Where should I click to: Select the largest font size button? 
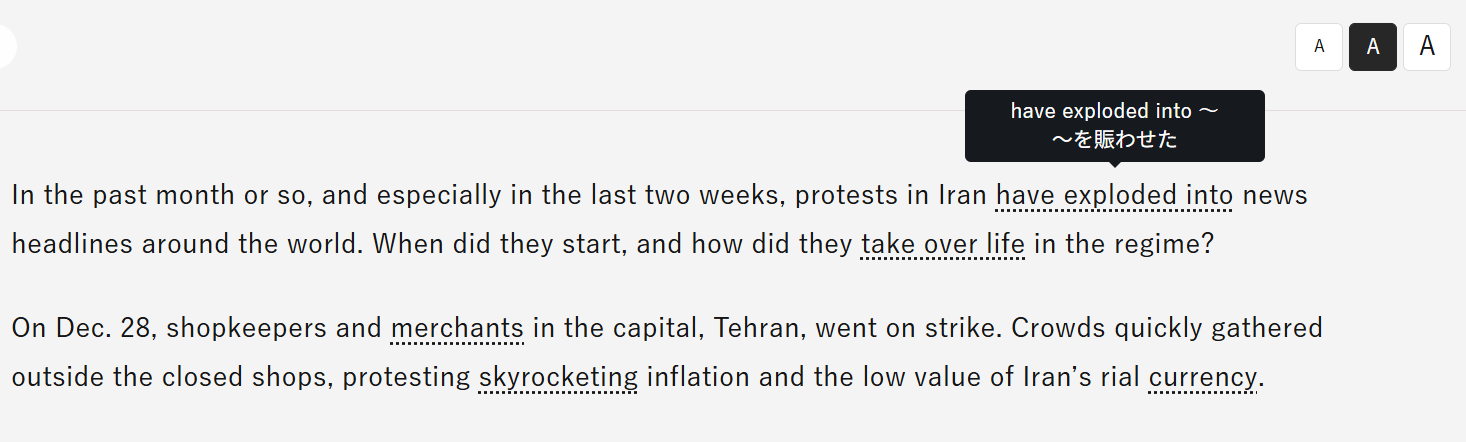coord(1427,47)
